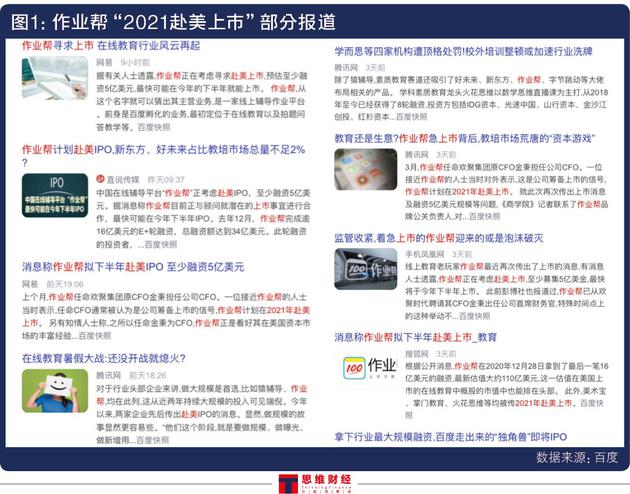This screenshot has height=494, width=630.
Task: Click the 数据来源: 百度 caption
Action: [577, 457]
